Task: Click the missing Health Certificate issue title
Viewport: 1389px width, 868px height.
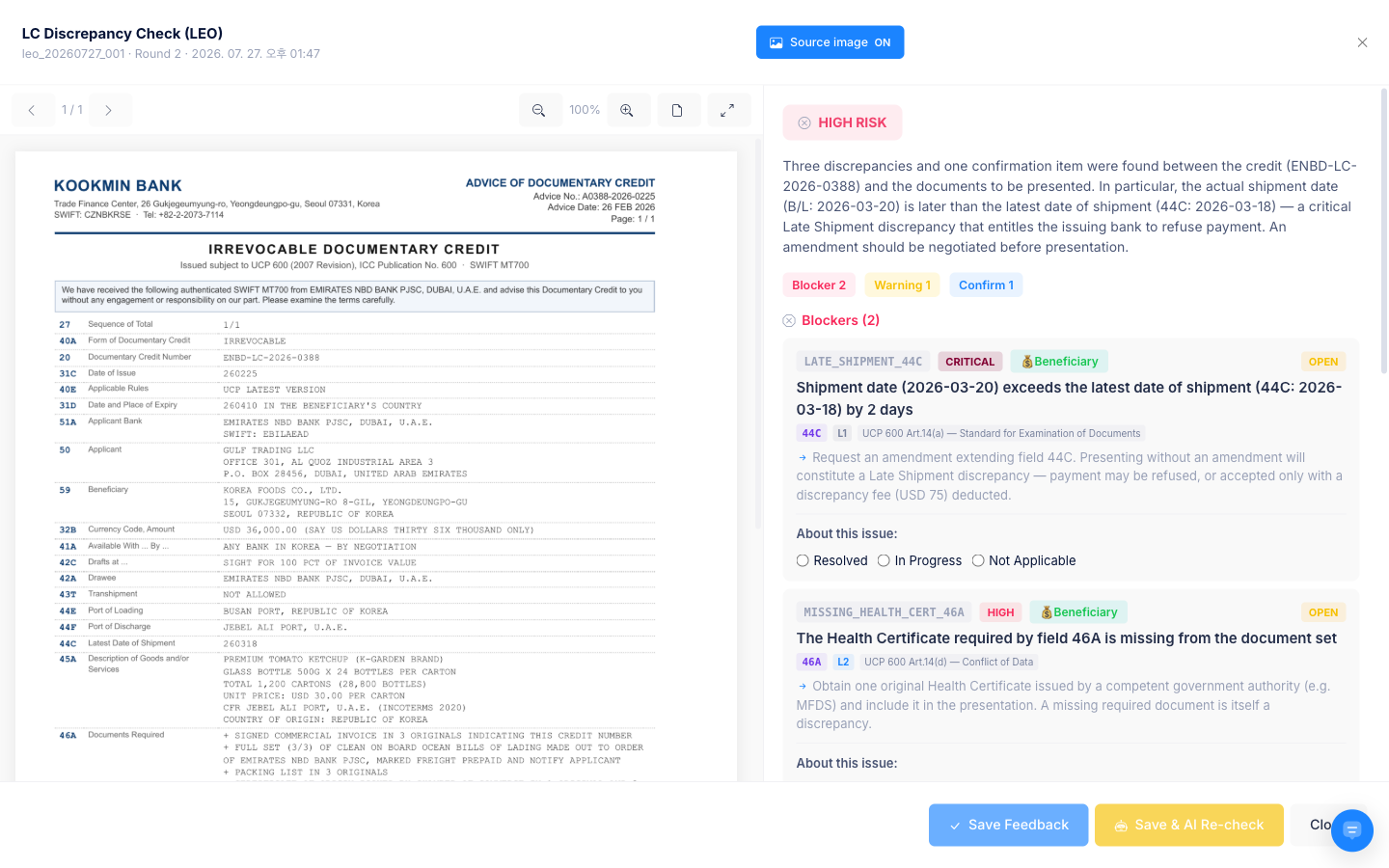Action: point(1067,638)
